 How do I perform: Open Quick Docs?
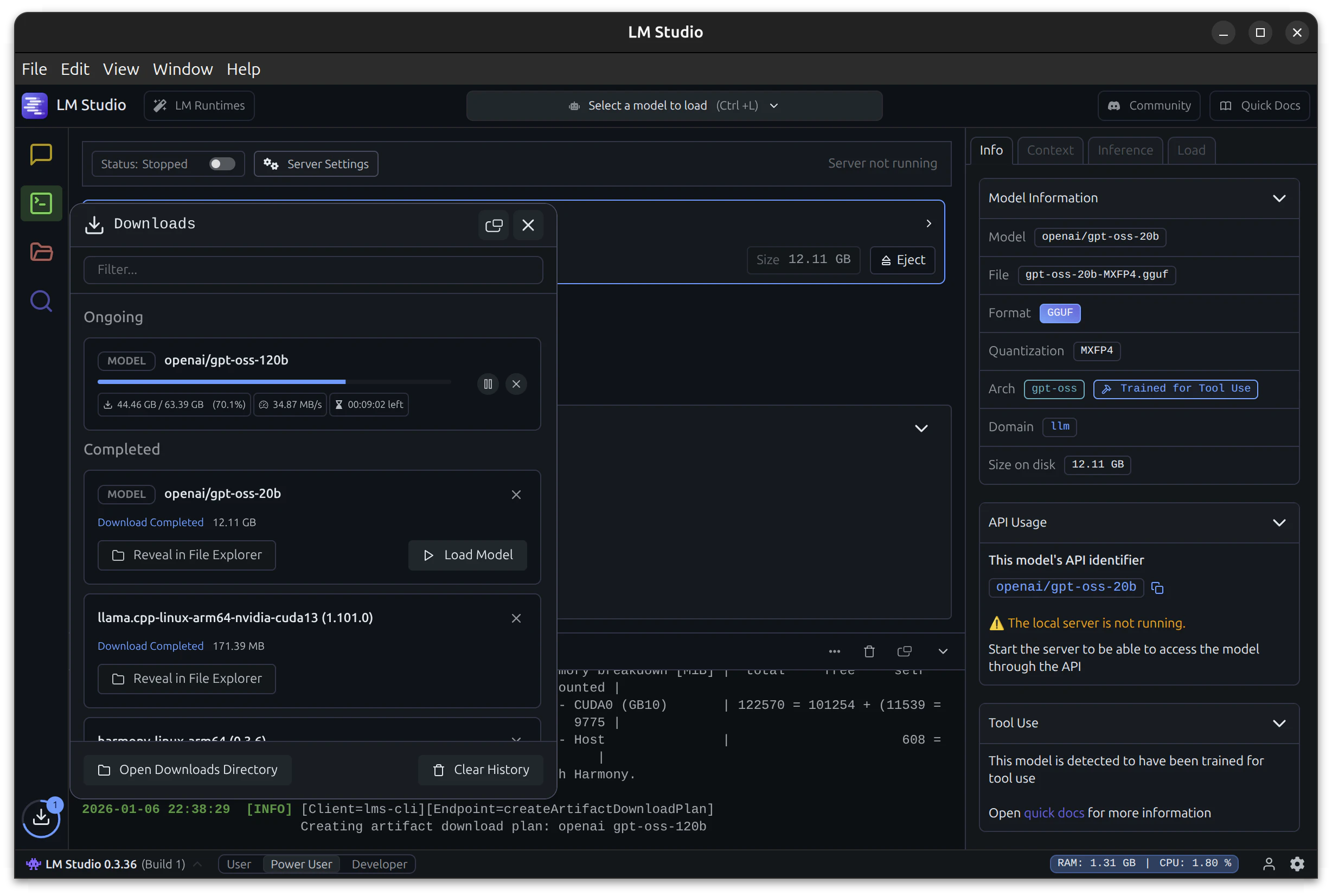(1259, 106)
